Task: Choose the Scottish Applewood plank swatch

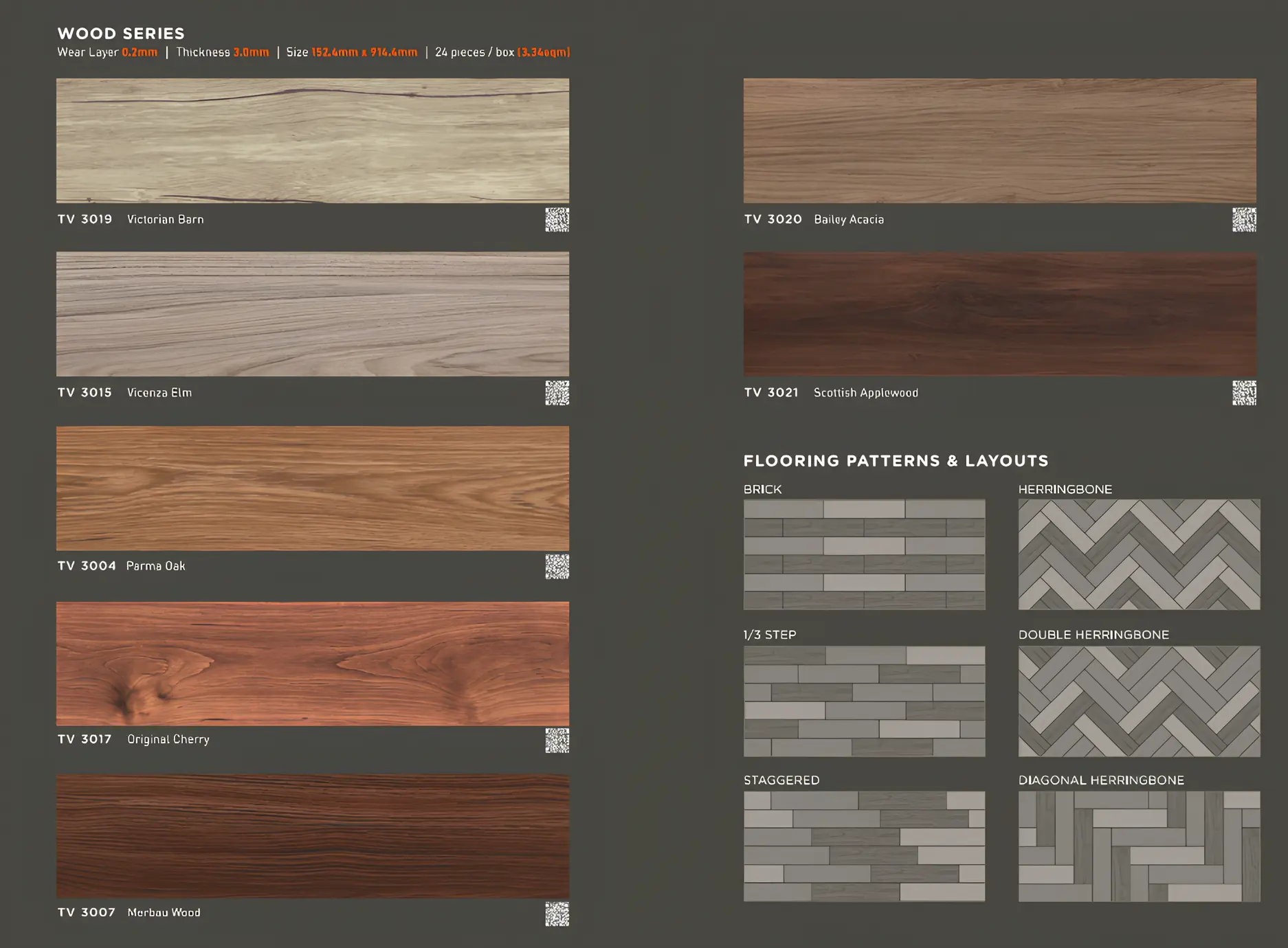Action: click(1000, 314)
